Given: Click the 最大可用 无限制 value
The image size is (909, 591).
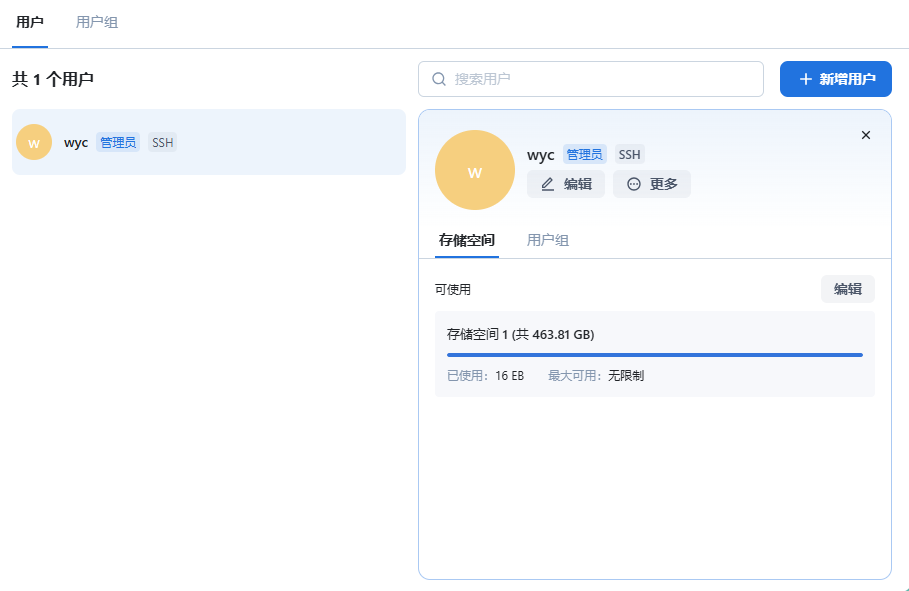Looking at the screenshot, I should tap(626, 376).
